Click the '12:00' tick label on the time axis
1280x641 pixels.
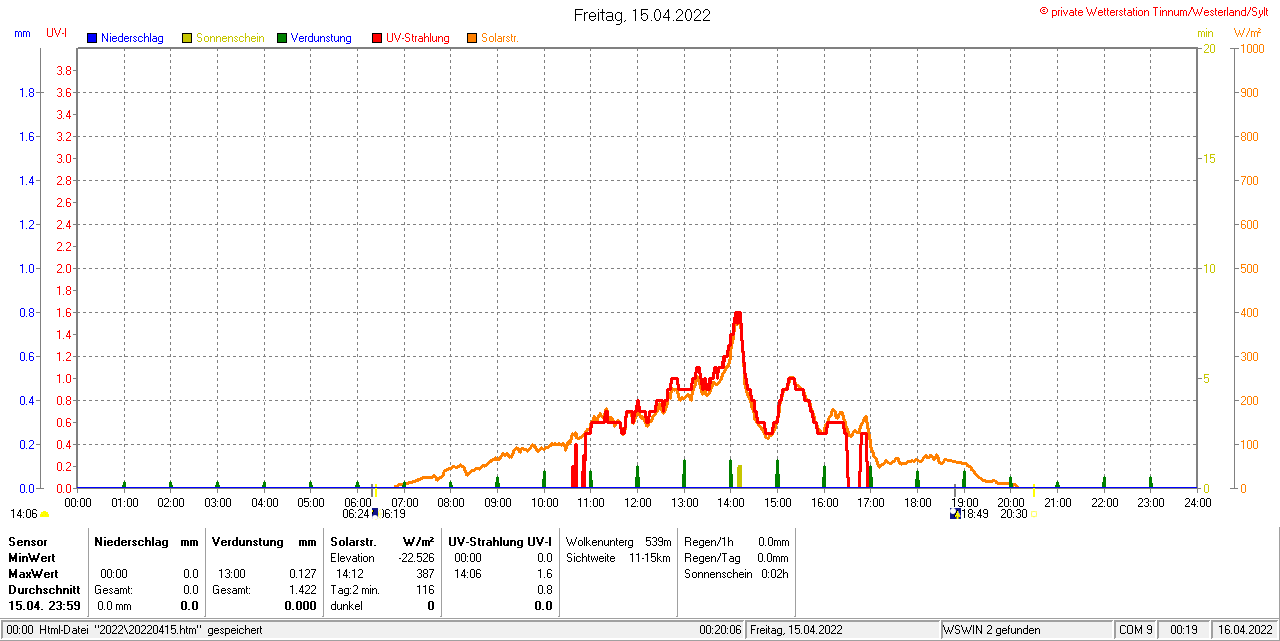[x=637, y=502]
